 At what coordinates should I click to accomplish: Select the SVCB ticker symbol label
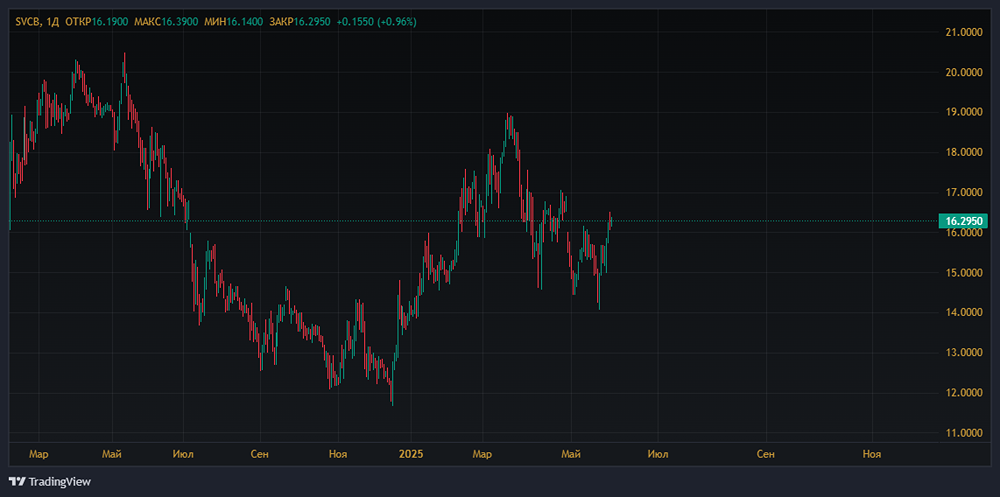click(27, 22)
